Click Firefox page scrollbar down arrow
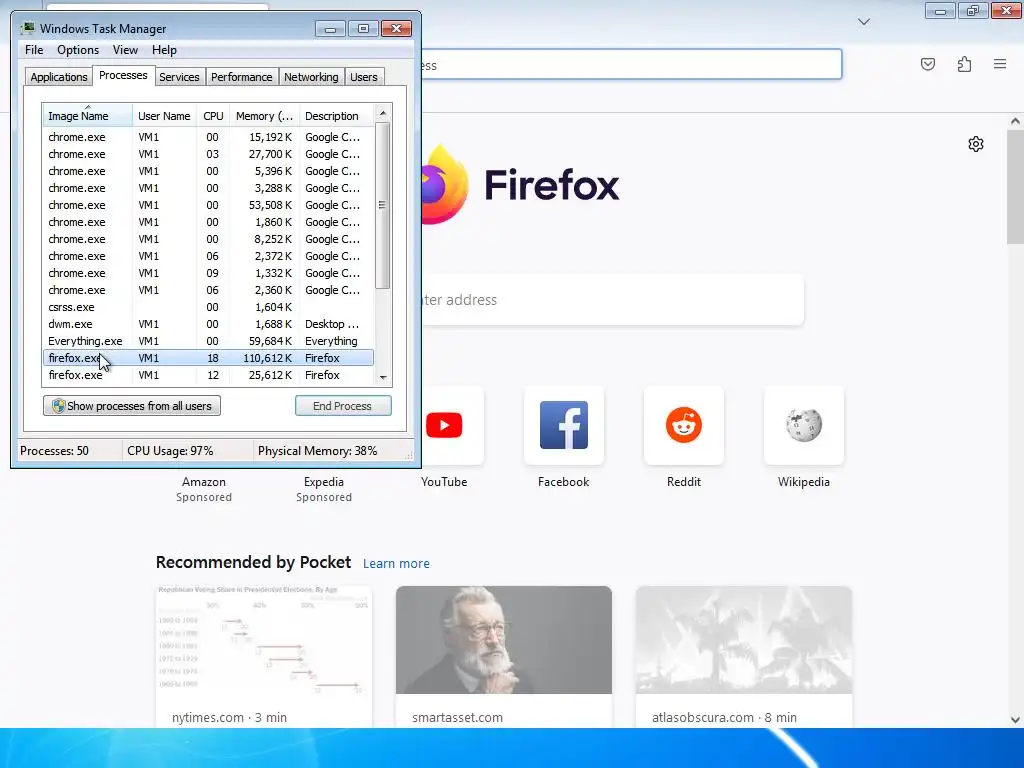The image size is (1024, 768). click(x=1015, y=720)
